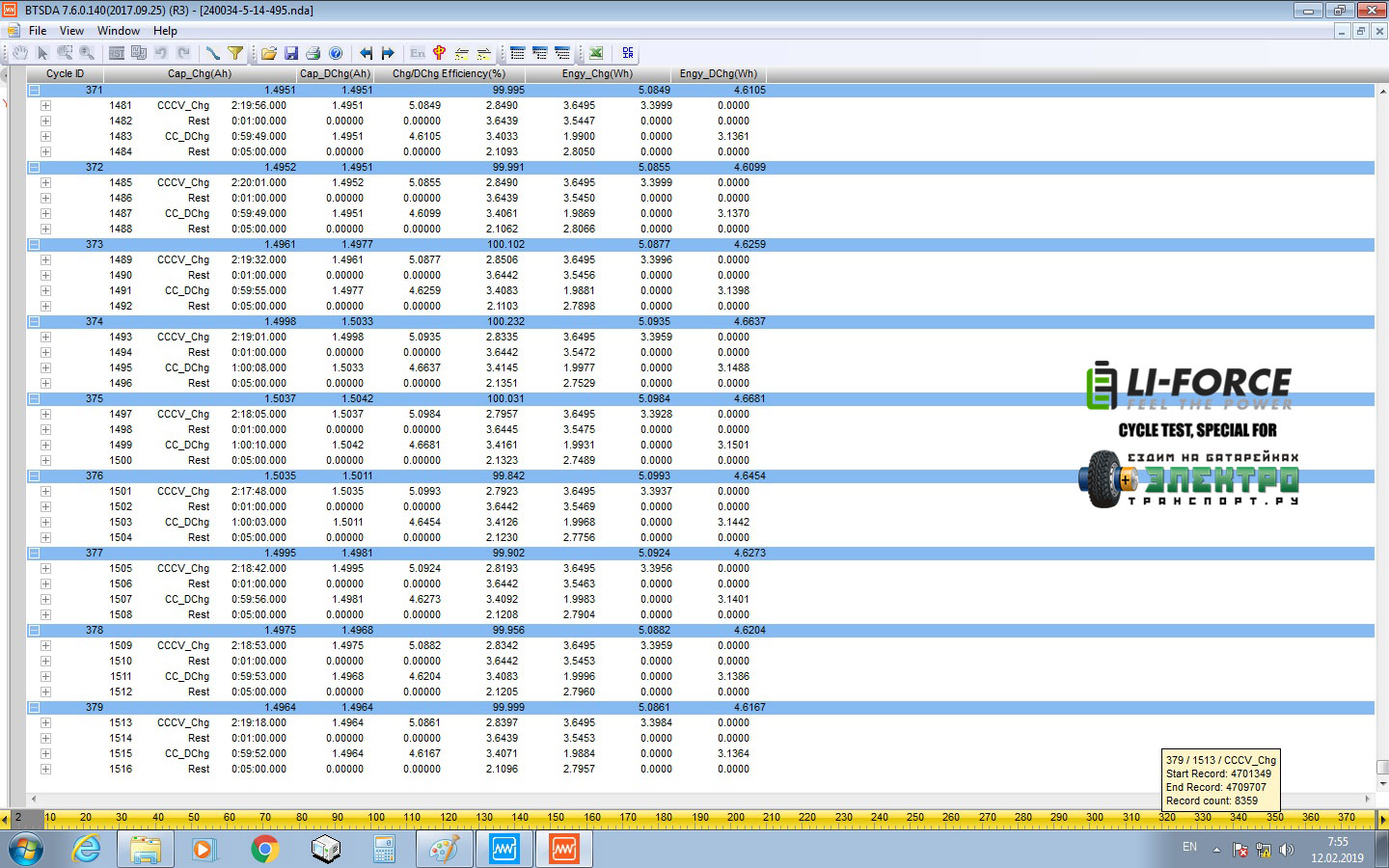Open the yellow funnel filter

point(235,53)
